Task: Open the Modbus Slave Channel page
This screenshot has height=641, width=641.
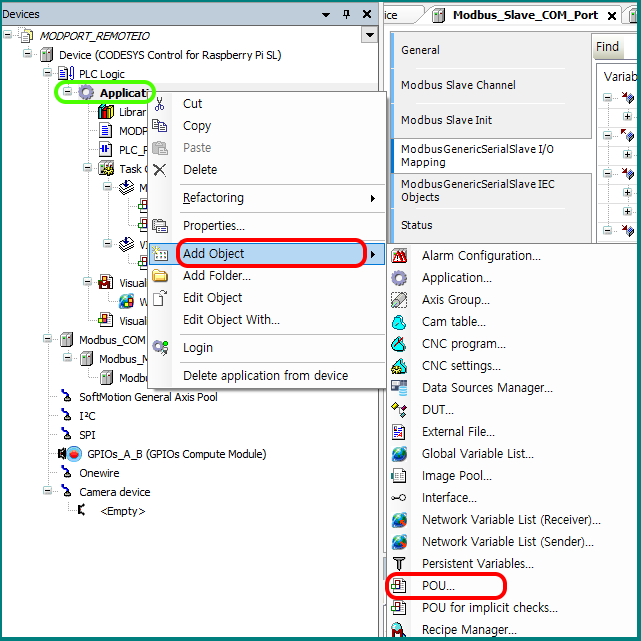Action: click(x=458, y=85)
